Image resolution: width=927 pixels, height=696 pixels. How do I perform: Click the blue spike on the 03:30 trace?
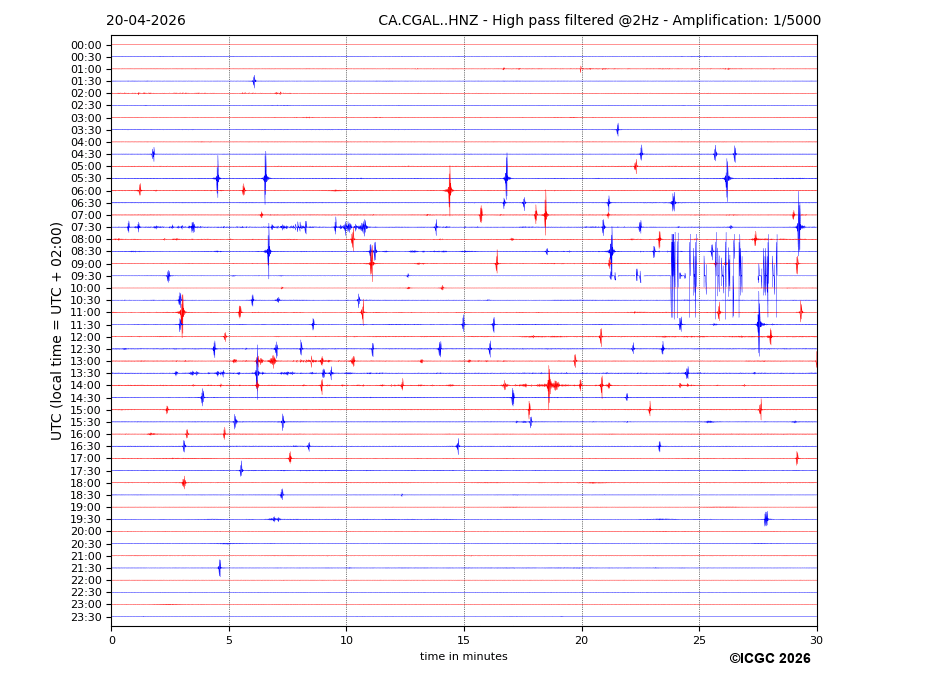coord(617,129)
